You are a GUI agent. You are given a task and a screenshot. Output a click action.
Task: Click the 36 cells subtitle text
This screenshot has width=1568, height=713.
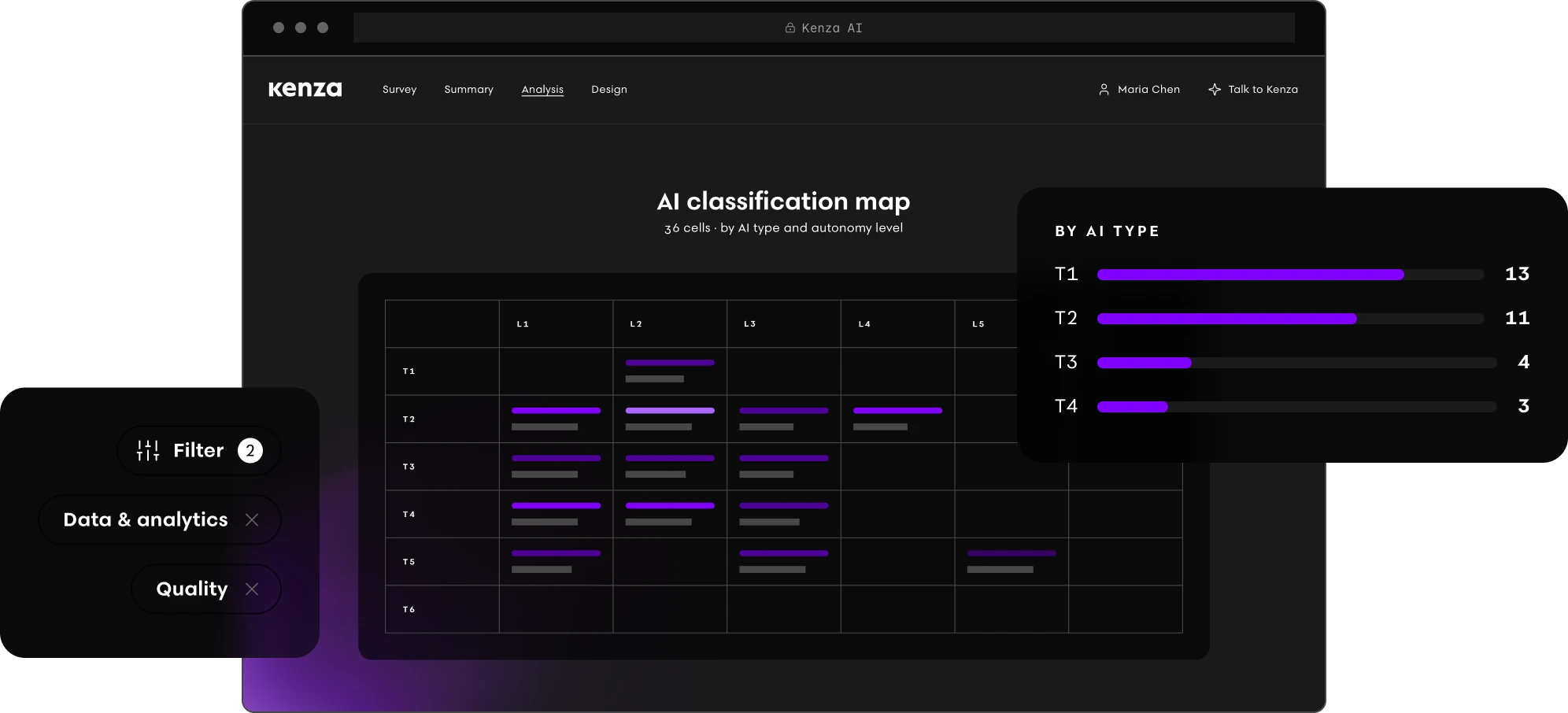[783, 228]
